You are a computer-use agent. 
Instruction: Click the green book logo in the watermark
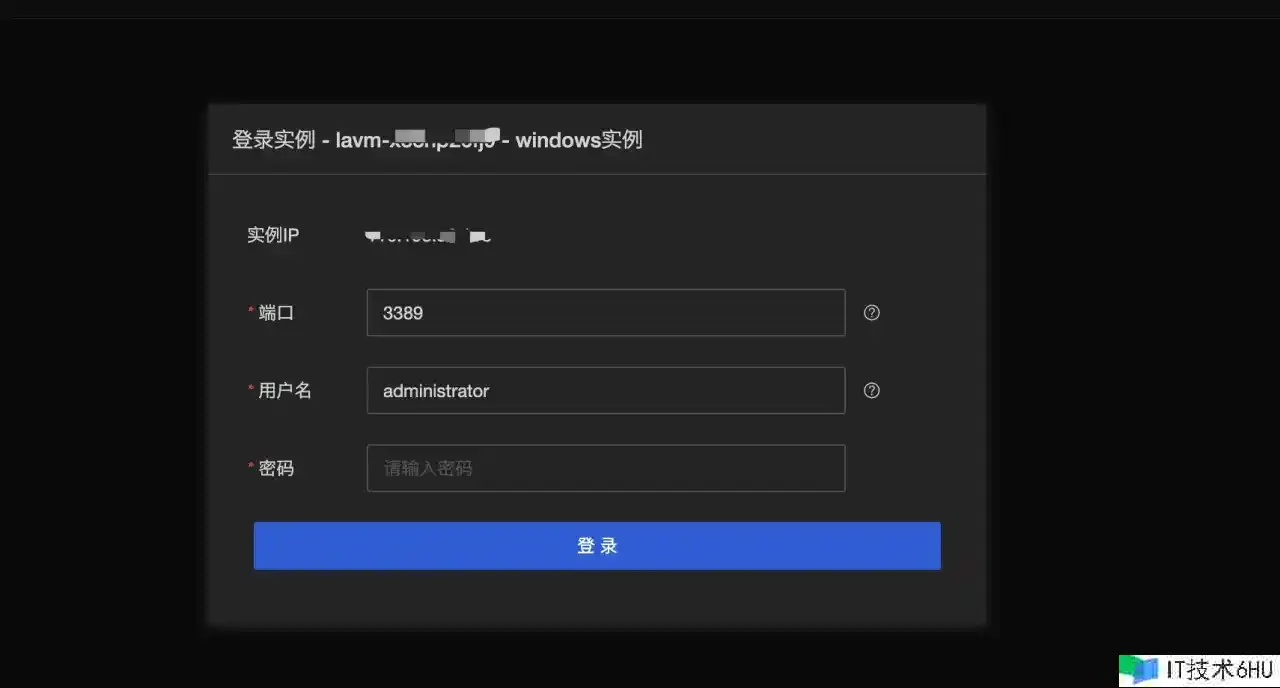tap(1138, 669)
